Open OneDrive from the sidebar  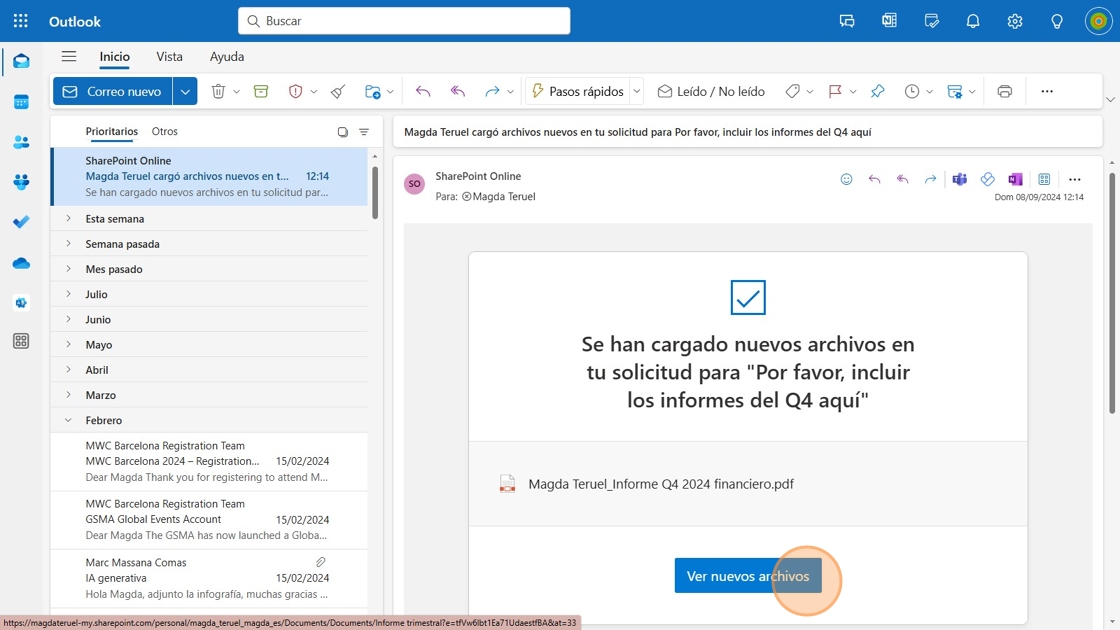point(21,263)
